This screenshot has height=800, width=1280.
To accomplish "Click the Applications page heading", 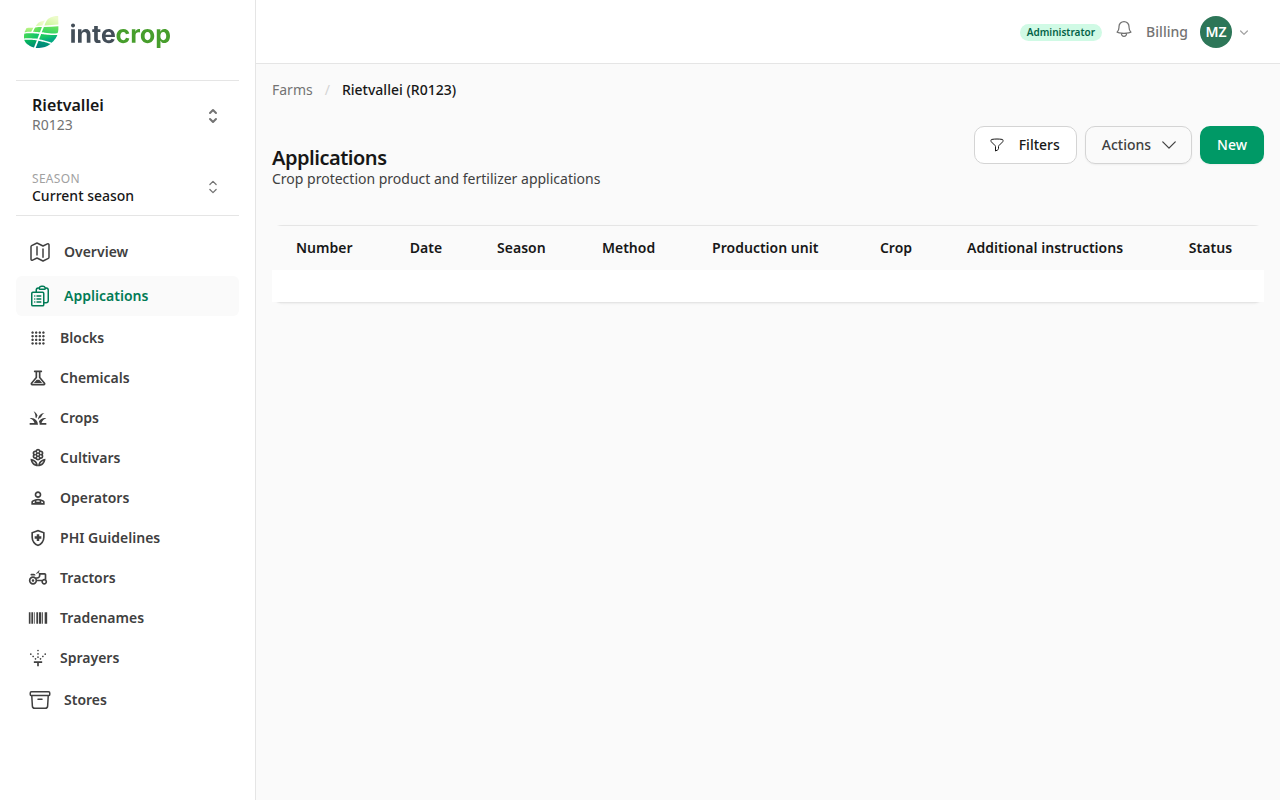I will (x=329, y=158).
